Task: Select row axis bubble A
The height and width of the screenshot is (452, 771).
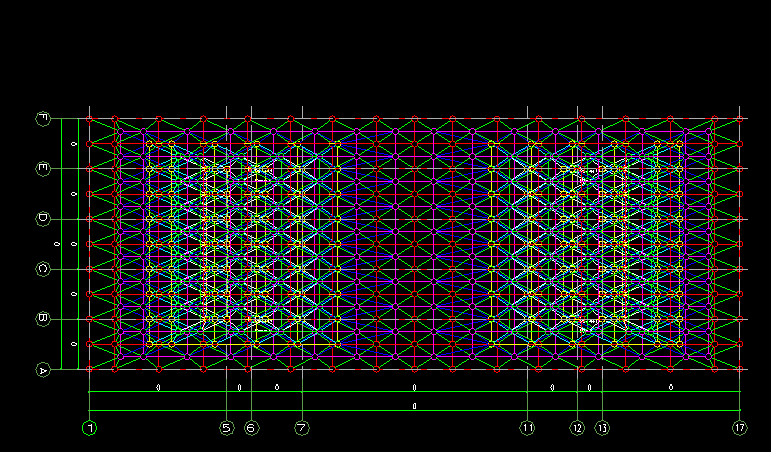Action: [42, 370]
